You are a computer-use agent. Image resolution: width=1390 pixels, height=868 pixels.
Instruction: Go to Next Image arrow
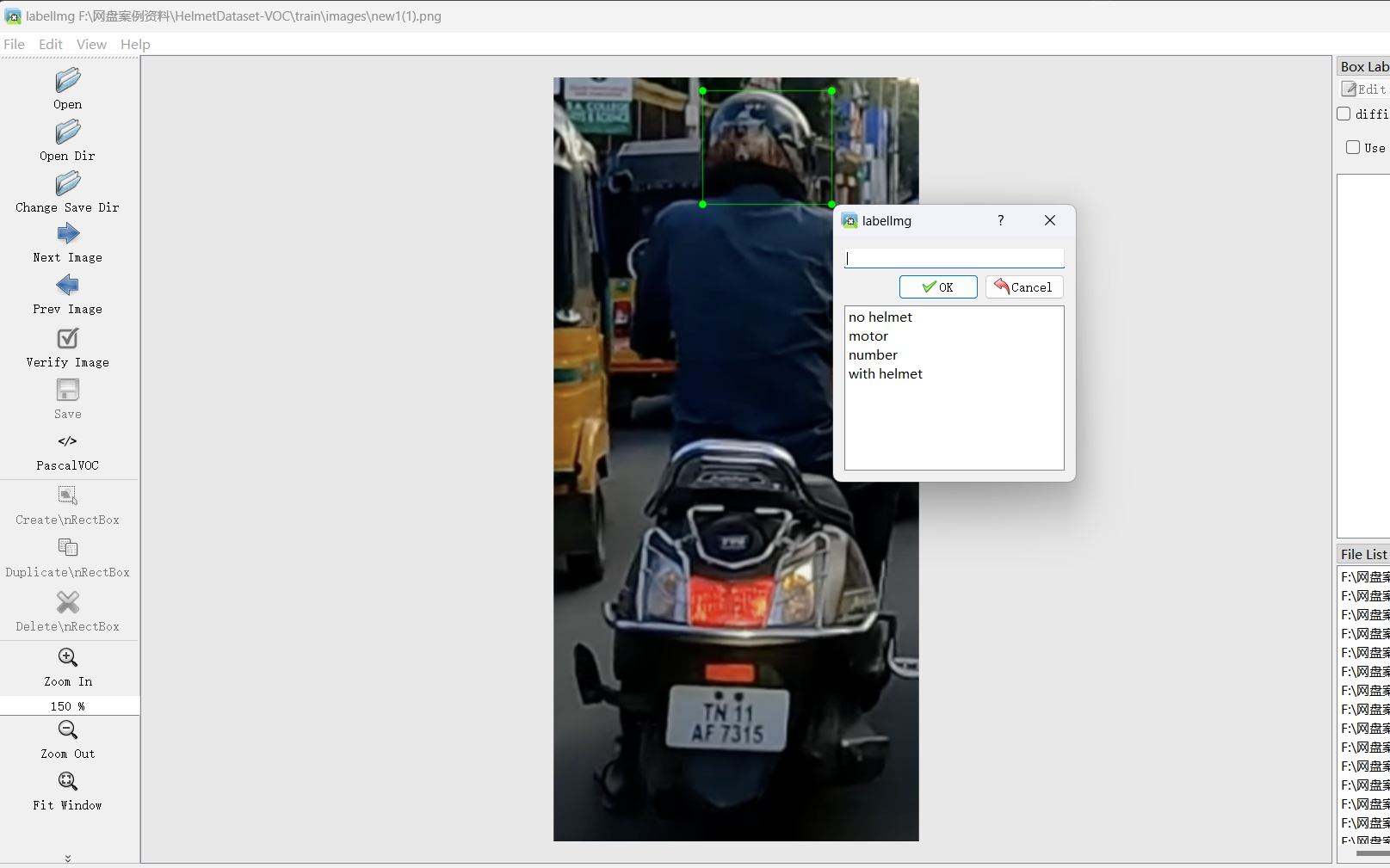click(68, 233)
